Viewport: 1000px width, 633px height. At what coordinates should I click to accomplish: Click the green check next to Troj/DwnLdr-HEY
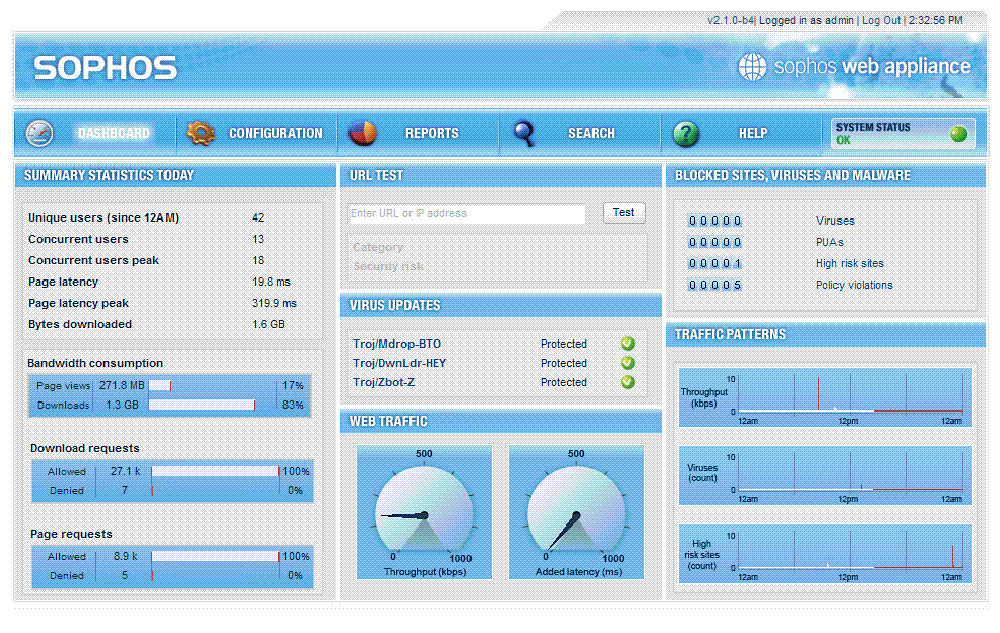[x=628, y=363]
